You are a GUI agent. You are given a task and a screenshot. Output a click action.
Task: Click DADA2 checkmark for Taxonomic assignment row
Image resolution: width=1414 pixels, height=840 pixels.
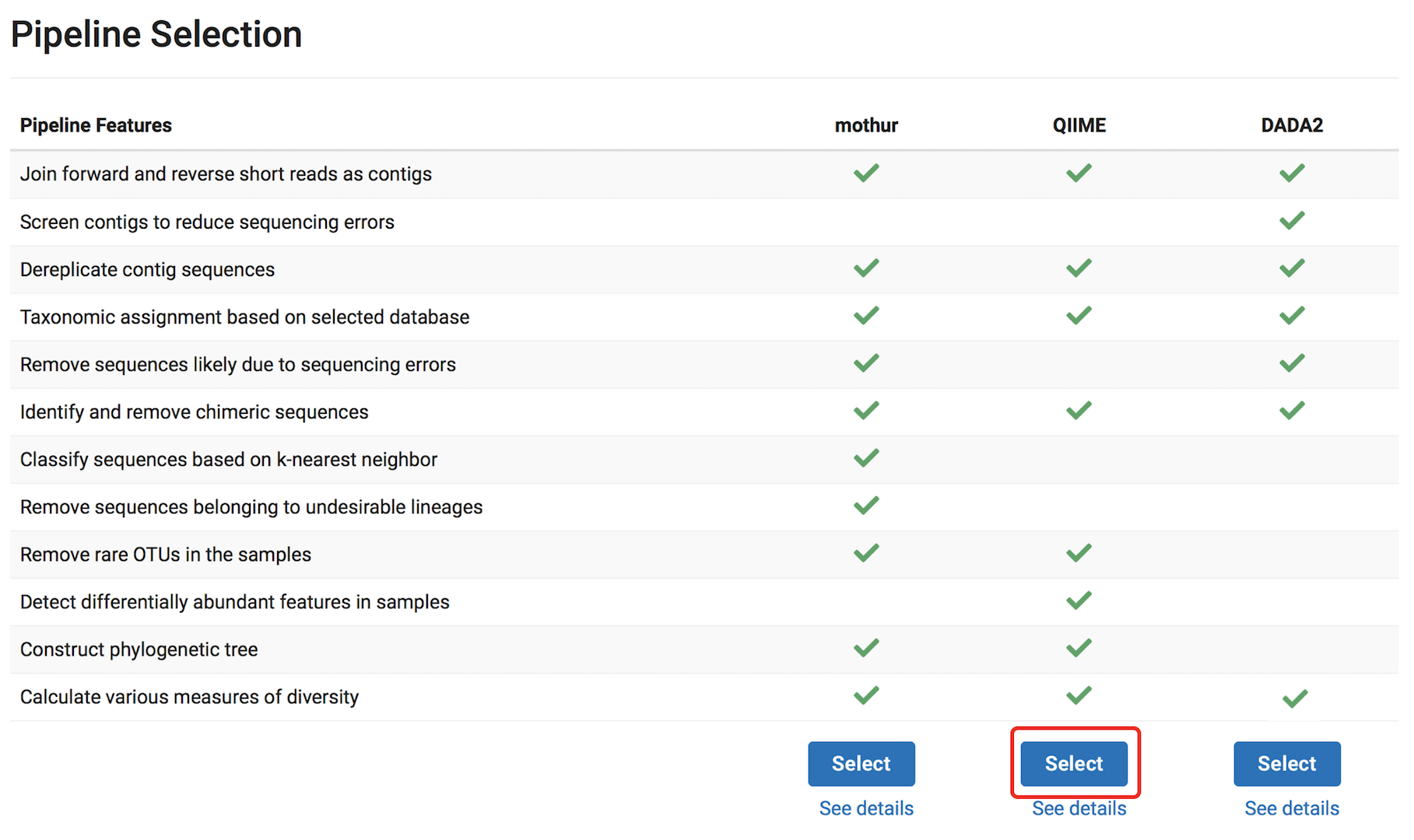click(x=1292, y=315)
